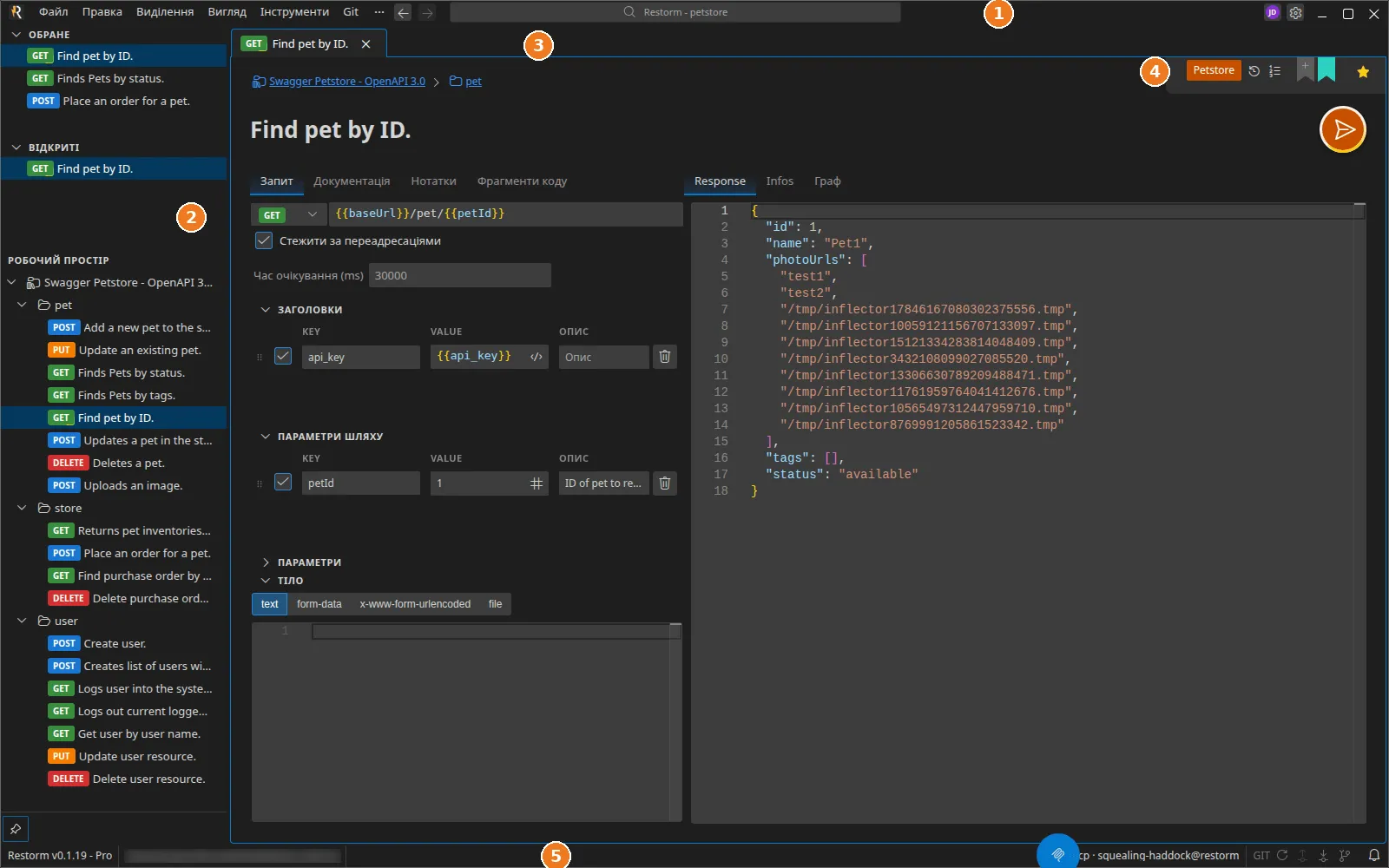Open notifications bell in status bar

point(1374,856)
